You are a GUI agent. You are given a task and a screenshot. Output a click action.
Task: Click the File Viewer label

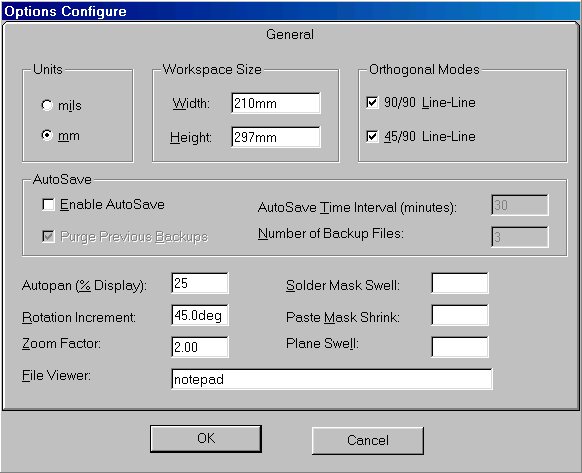click(56, 375)
